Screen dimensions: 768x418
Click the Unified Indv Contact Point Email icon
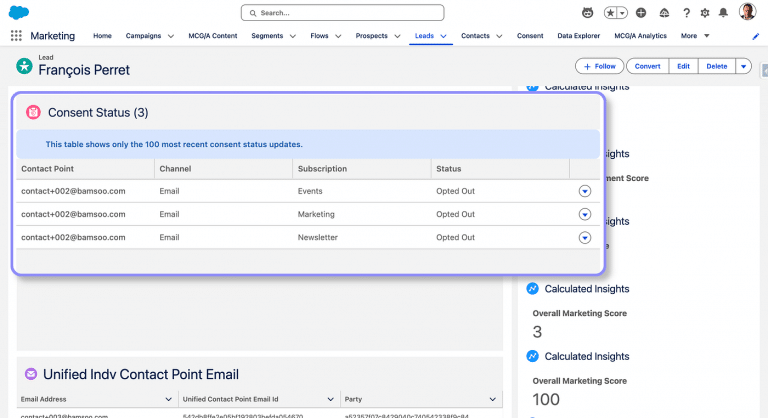point(31,374)
